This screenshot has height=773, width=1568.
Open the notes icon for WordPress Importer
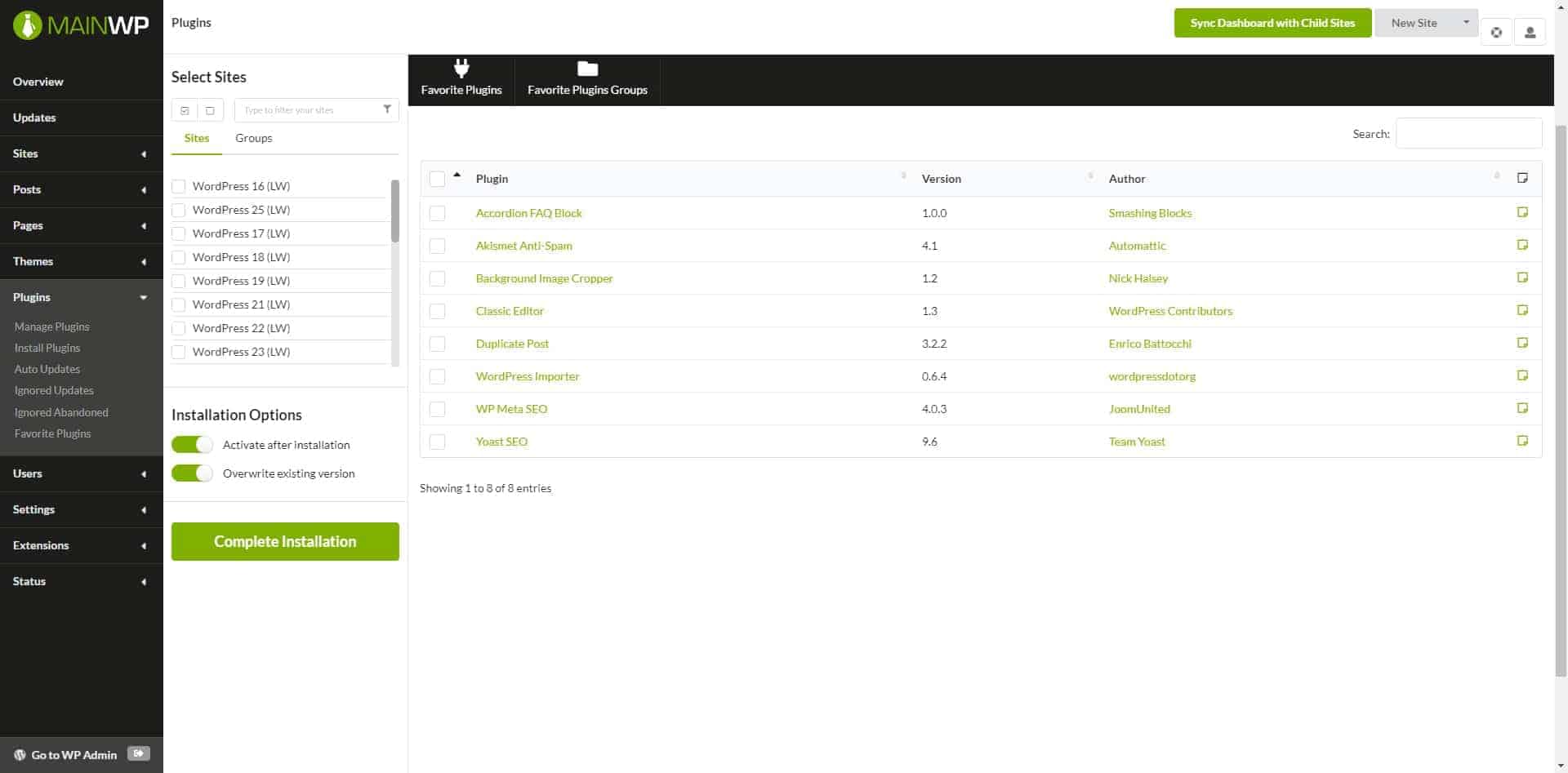(1522, 375)
